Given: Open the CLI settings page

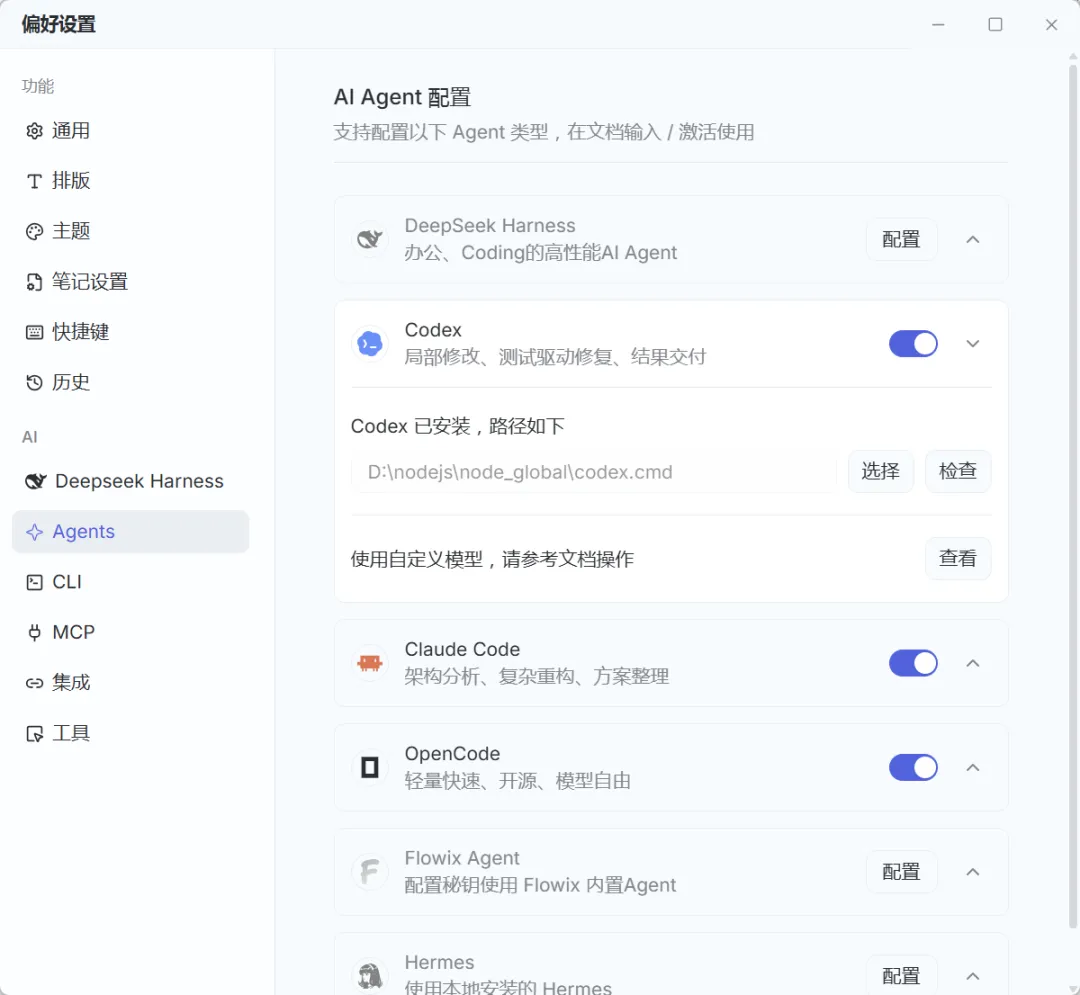Looking at the screenshot, I should (x=130, y=583).
